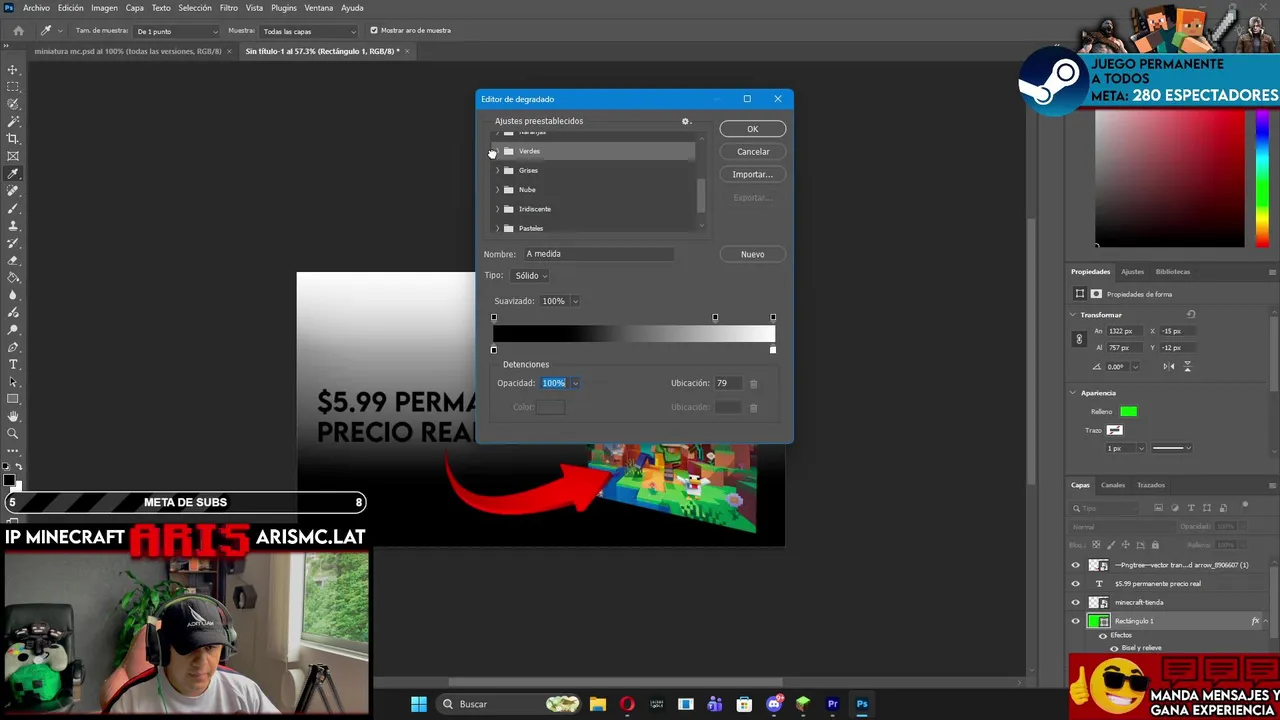Select the Clone Stamp tool
Viewport: 1280px width, 720px height.
point(13,225)
